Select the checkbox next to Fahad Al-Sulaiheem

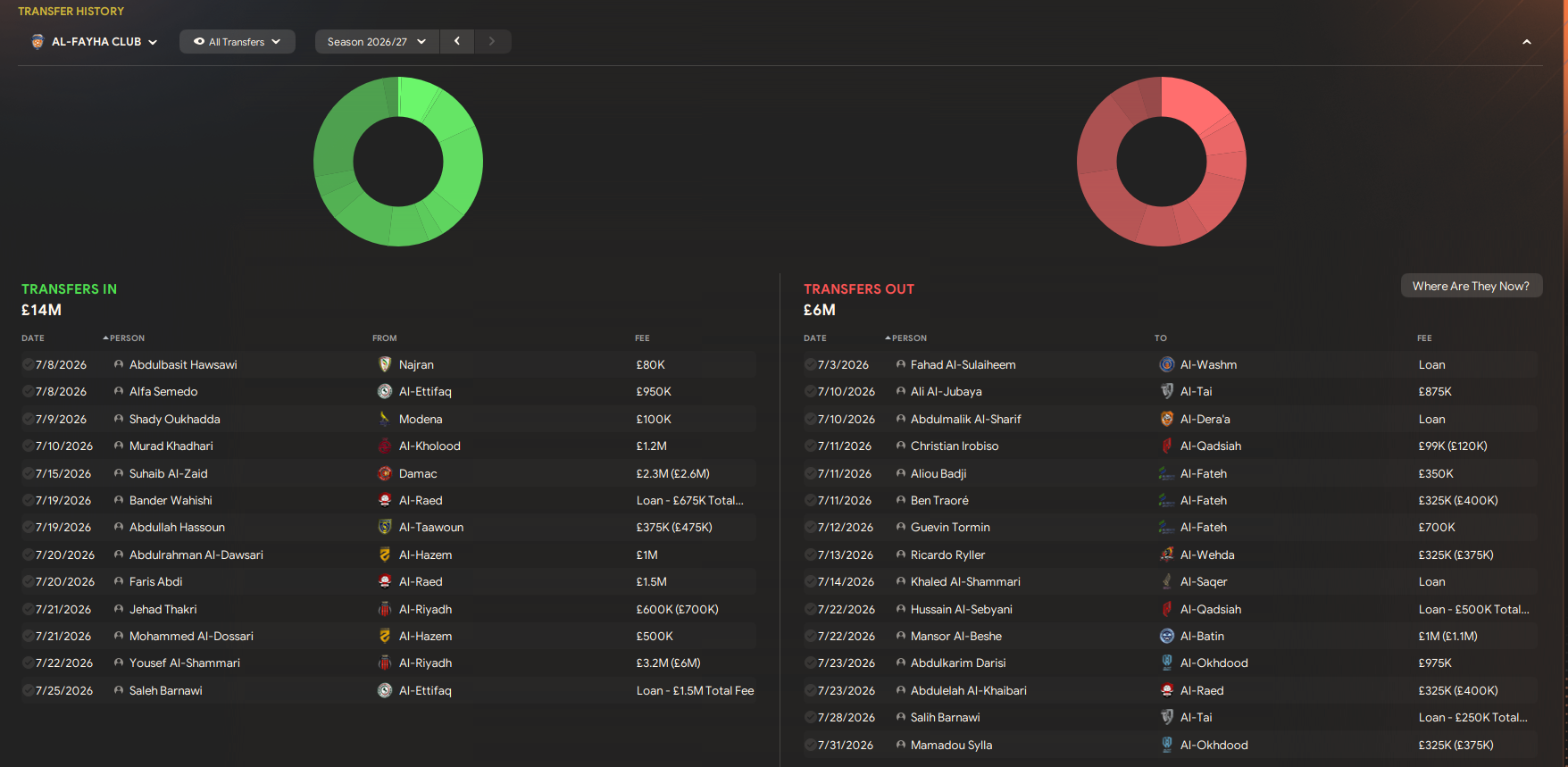tap(810, 364)
